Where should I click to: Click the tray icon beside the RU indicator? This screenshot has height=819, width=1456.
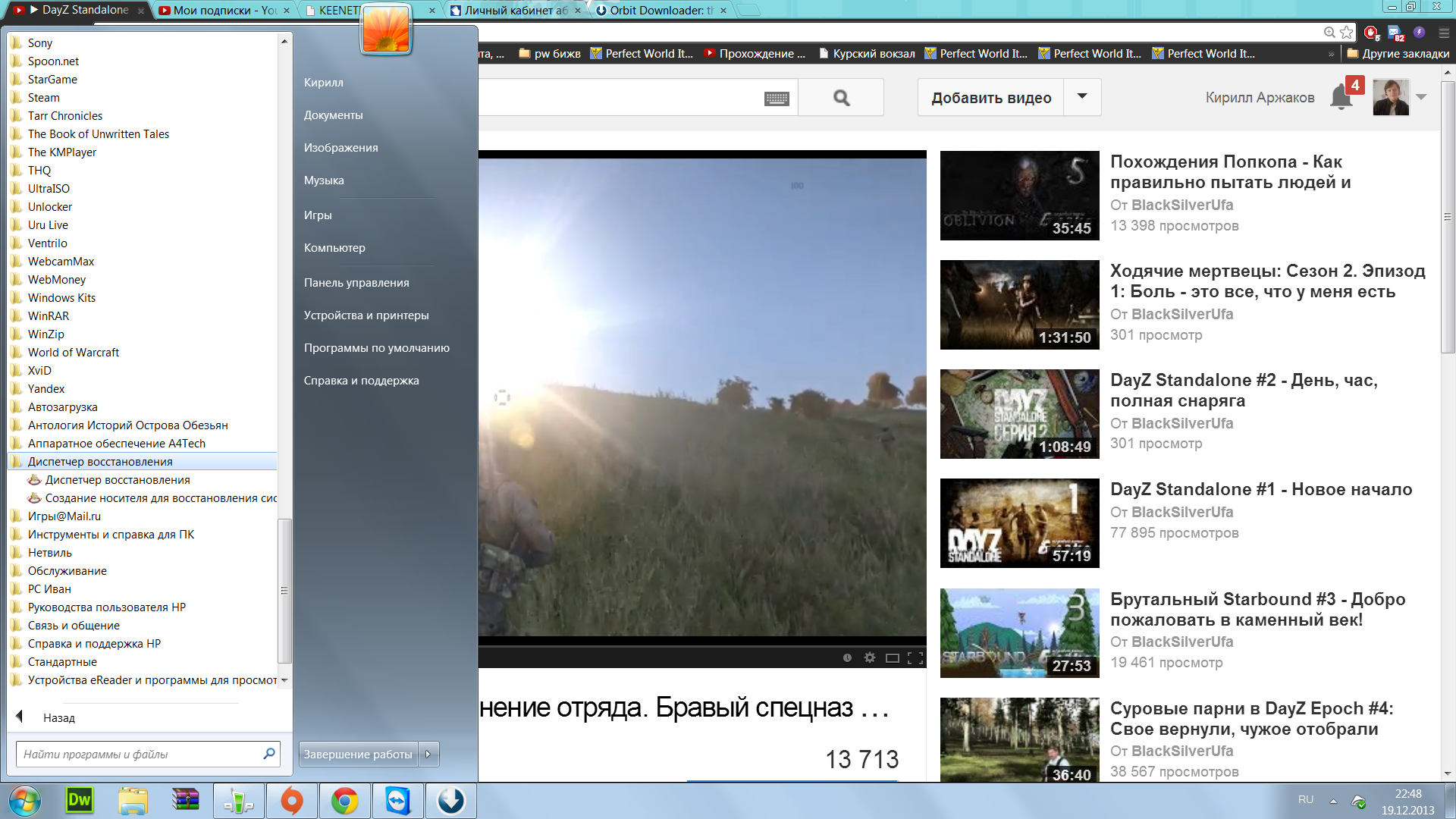coord(1359,802)
